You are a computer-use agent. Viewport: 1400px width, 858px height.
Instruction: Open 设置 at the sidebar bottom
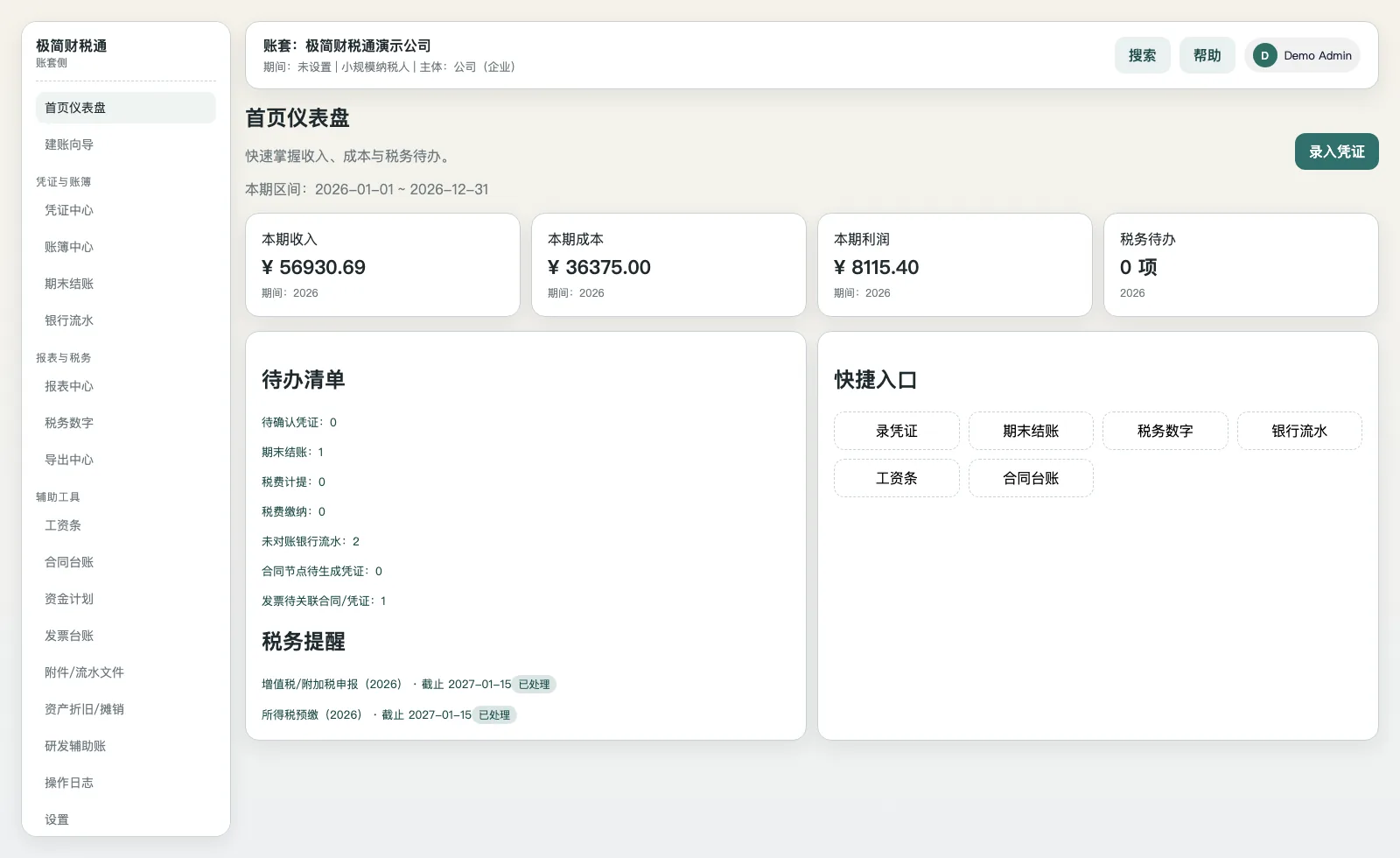(57, 819)
